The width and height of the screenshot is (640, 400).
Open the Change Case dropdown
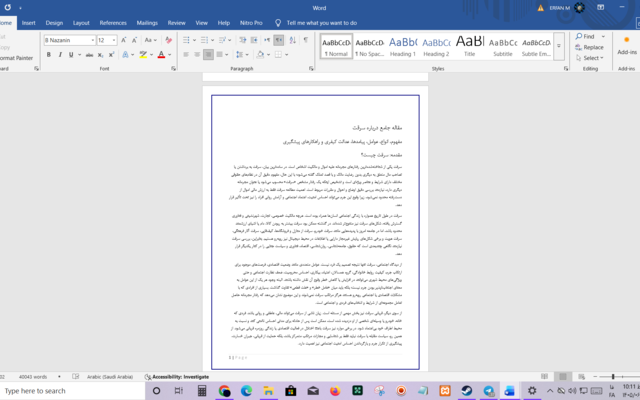[150, 40]
